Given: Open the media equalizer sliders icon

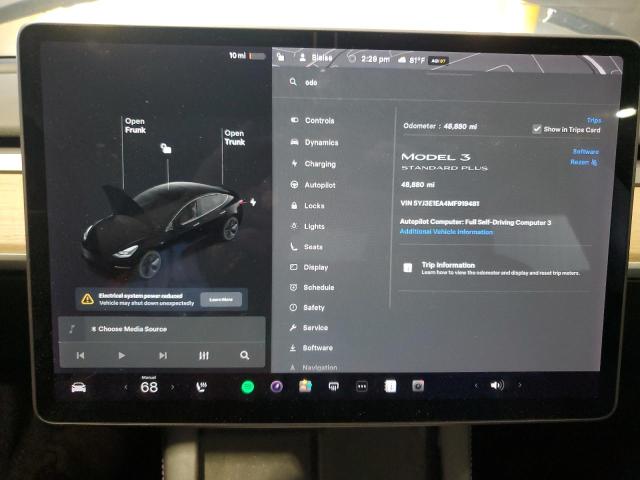Looking at the screenshot, I should 204,356.
